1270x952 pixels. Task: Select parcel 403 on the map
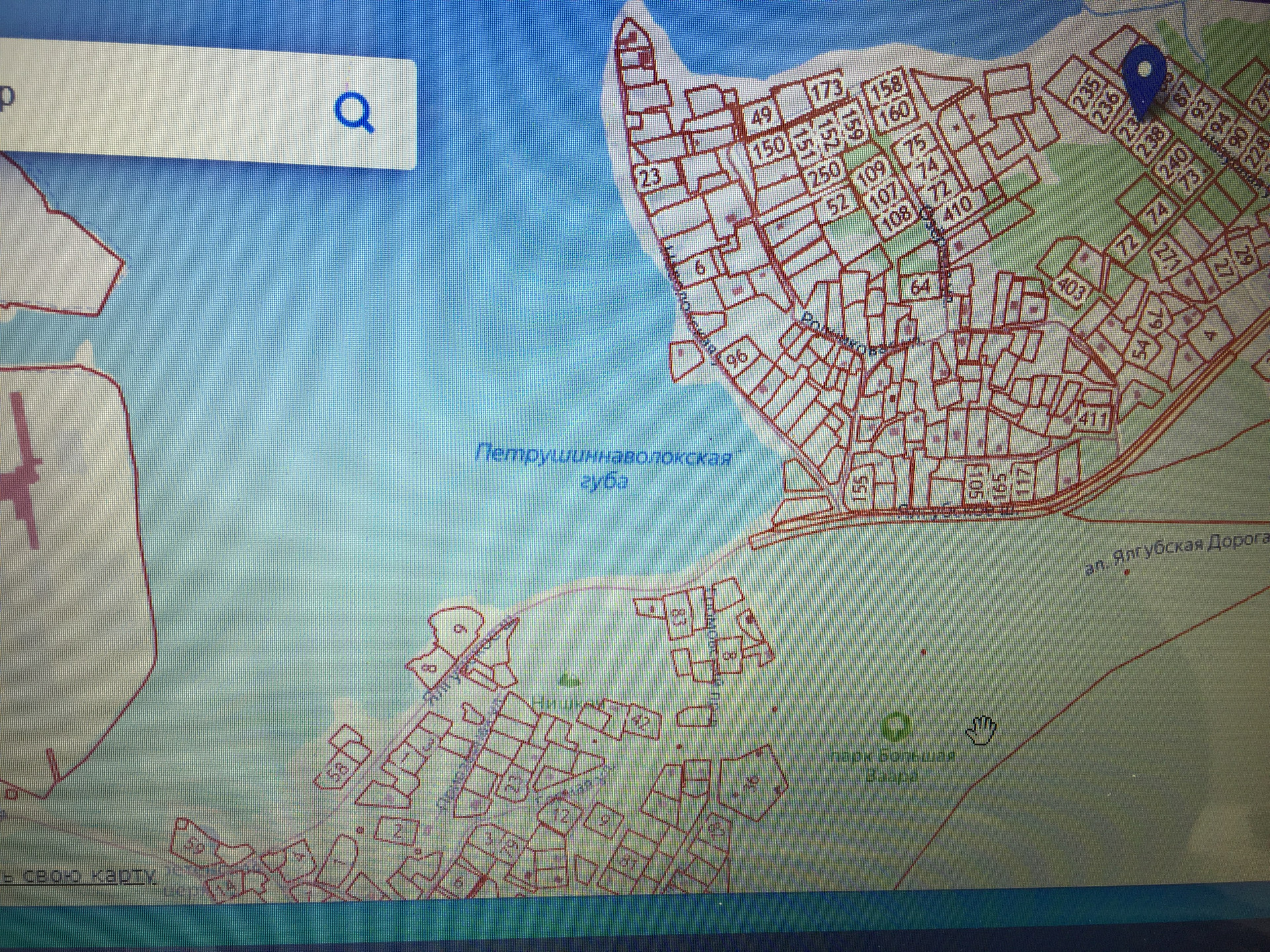1071,289
